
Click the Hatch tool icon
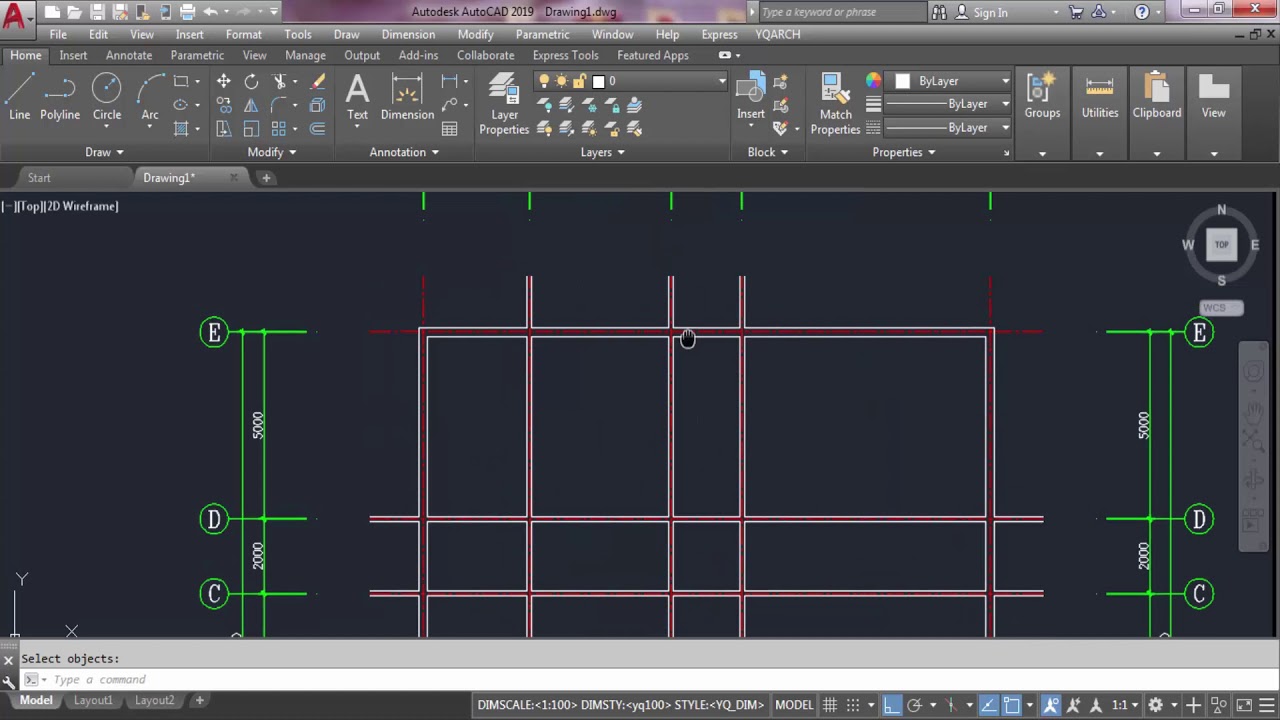(181, 129)
